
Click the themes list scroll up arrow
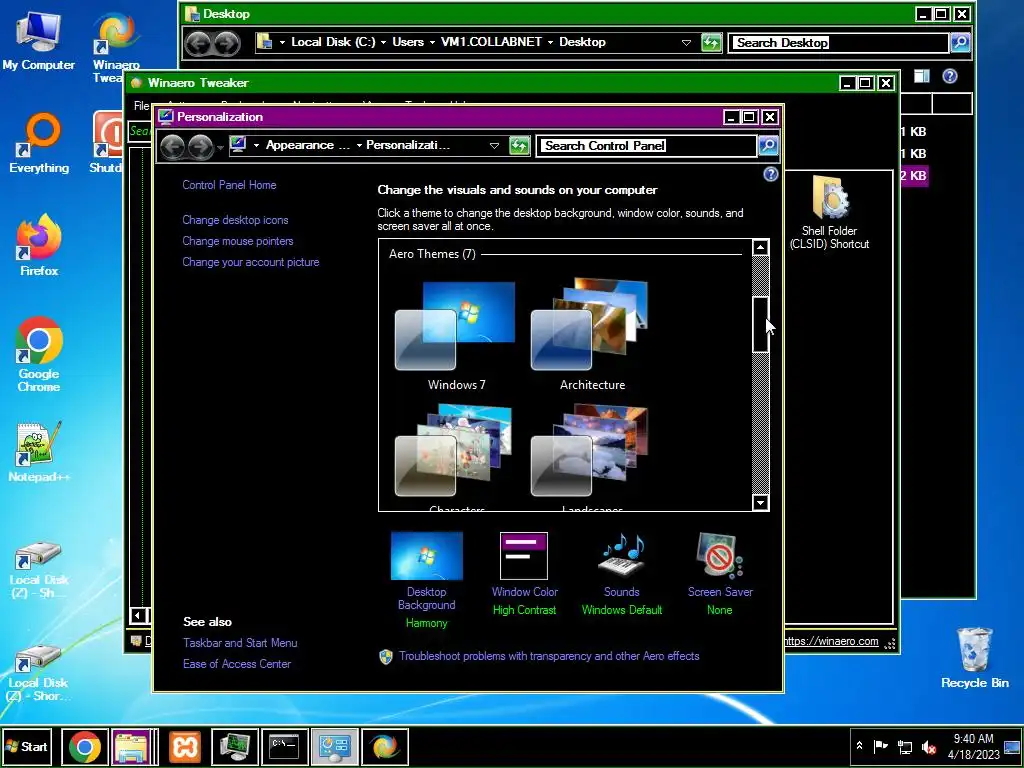point(760,248)
